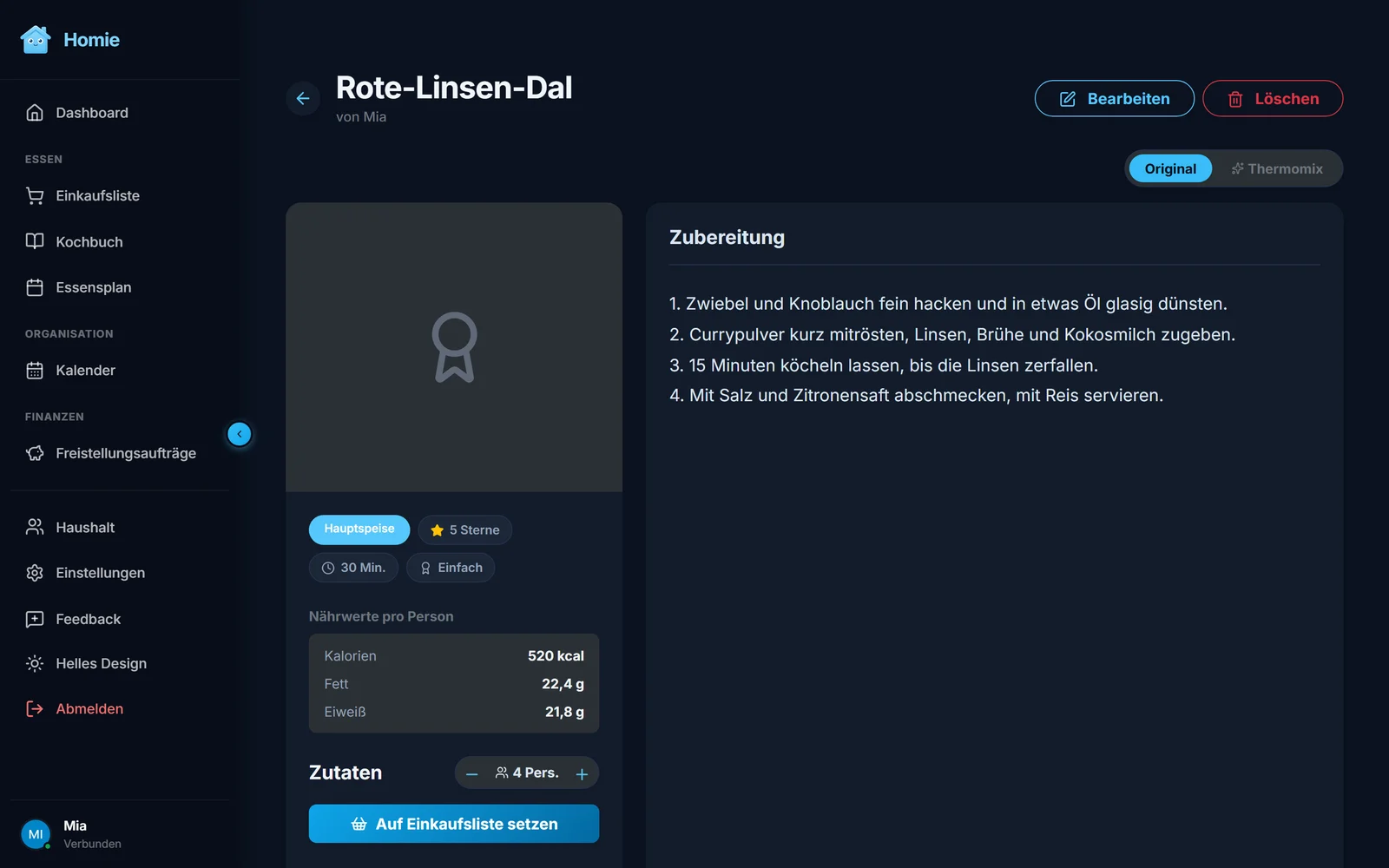The width and height of the screenshot is (1389, 868).
Task: Click the 22,4 g Fett value
Action: point(563,684)
